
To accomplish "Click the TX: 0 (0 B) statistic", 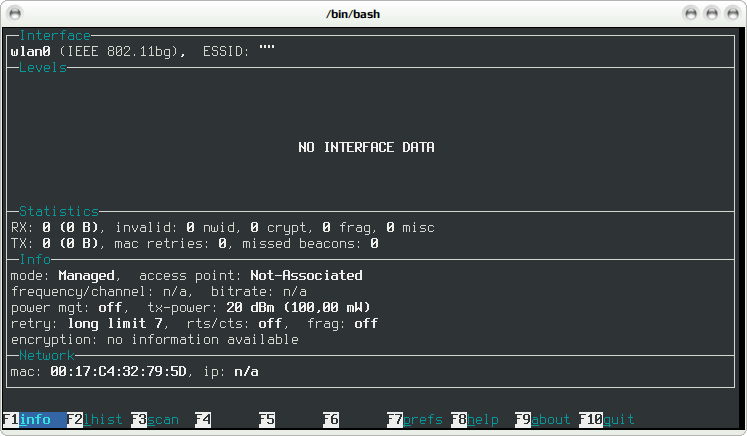I will [54, 243].
